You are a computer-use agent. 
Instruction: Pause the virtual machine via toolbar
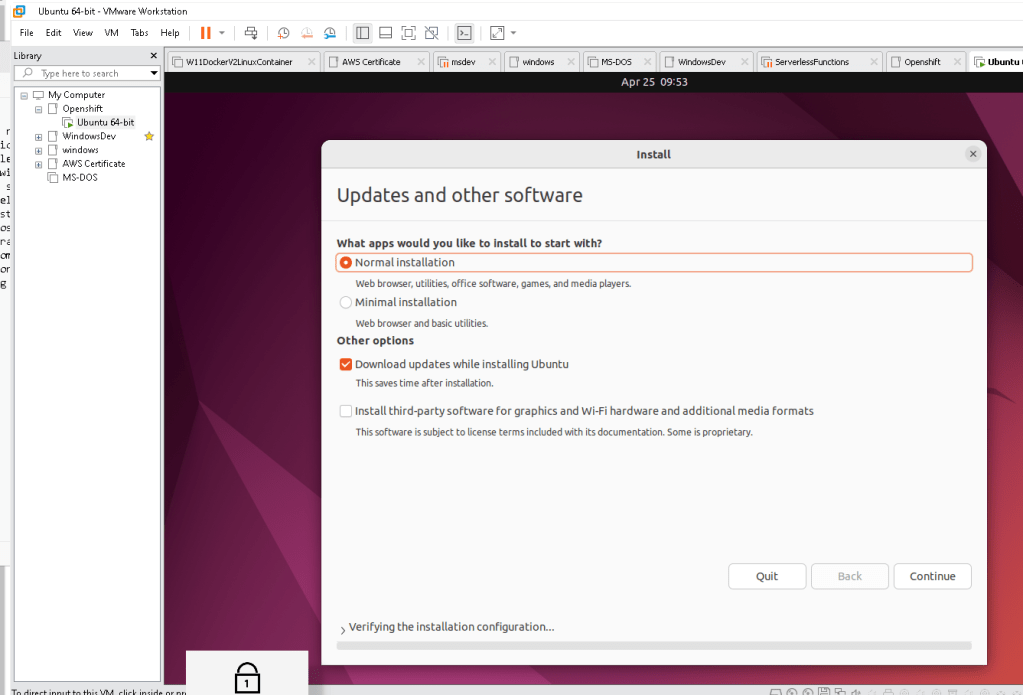tap(206, 33)
